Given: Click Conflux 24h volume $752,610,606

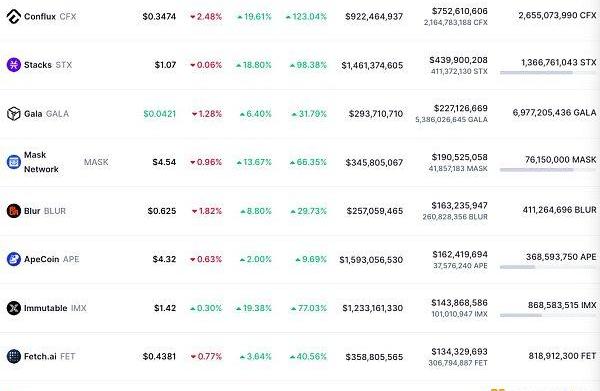Looking at the screenshot, I should (460, 11).
